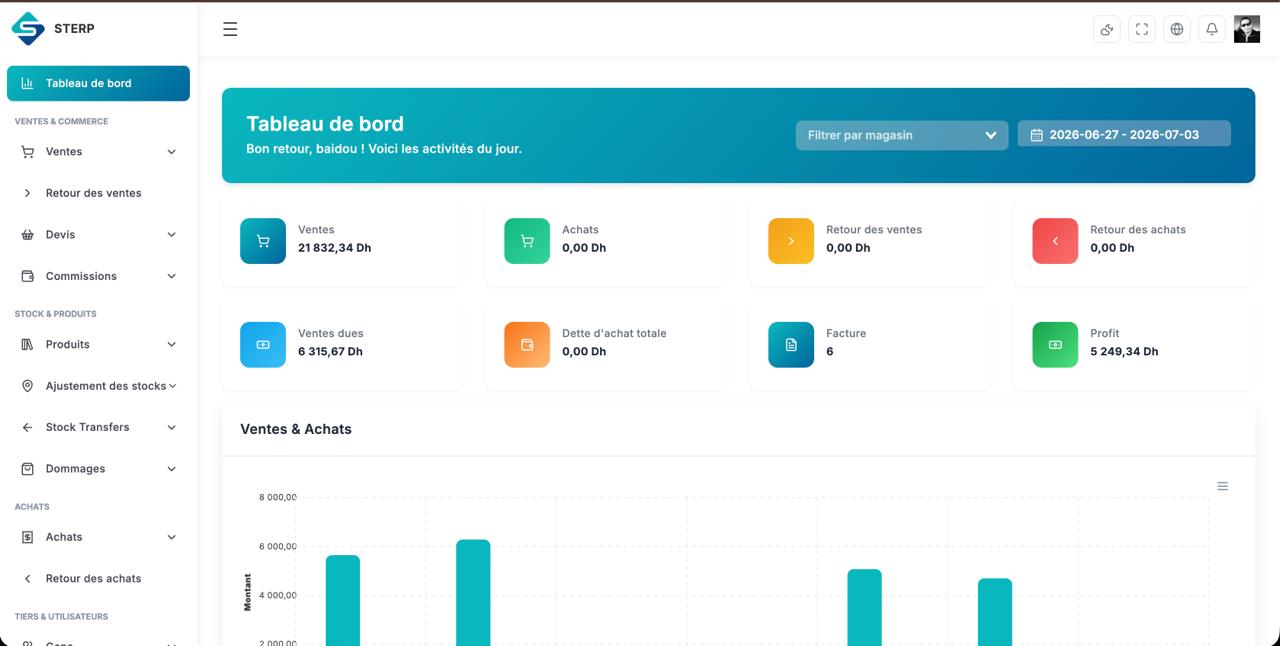Click the STERP logo icon
The image size is (1280, 646).
point(28,28)
